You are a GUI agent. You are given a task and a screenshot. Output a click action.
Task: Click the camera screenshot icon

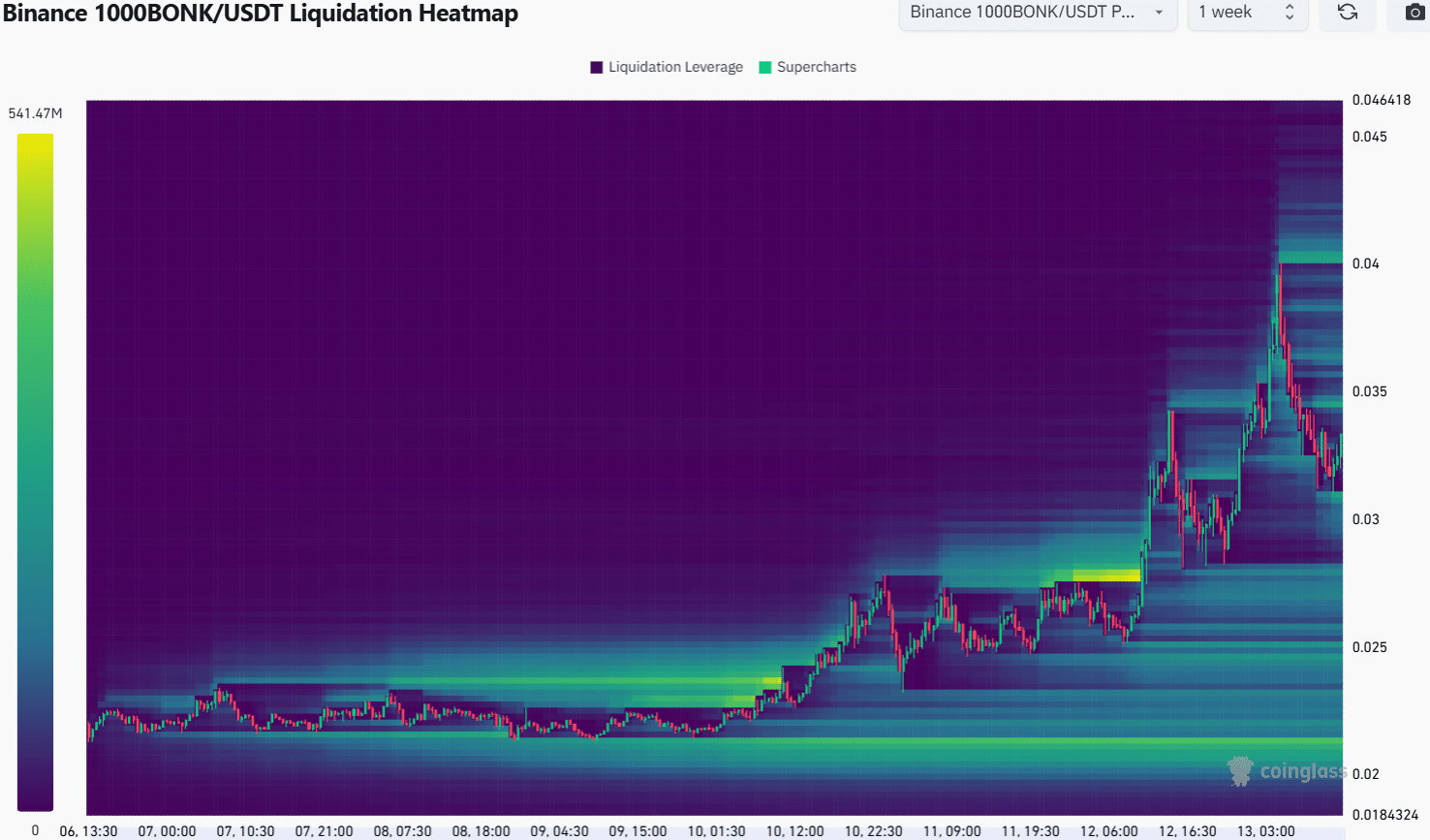(1414, 13)
